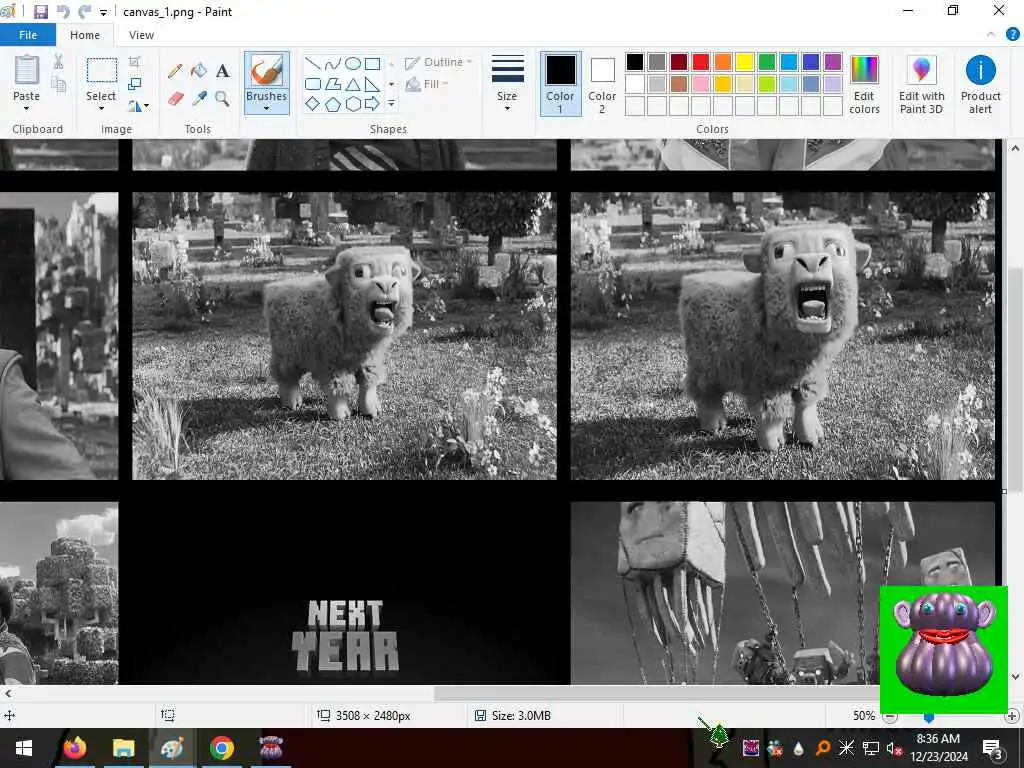1024x768 pixels.
Task: Choose the Rectangle shape
Action: [x=372, y=63]
